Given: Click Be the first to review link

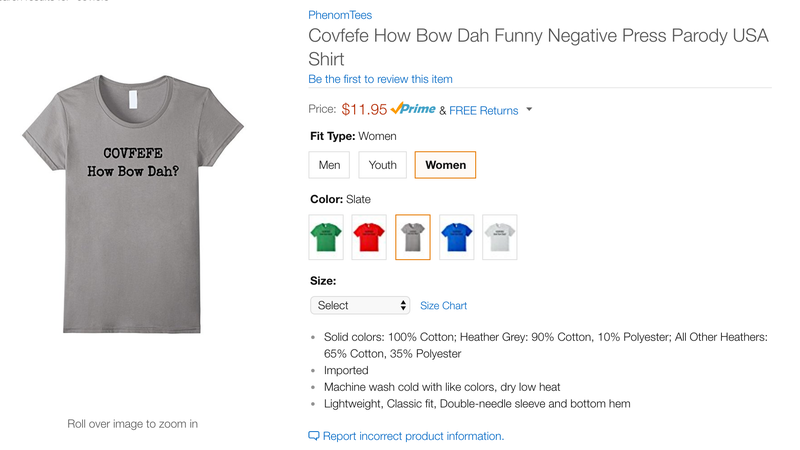Looking at the screenshot, I should point(380,79).
